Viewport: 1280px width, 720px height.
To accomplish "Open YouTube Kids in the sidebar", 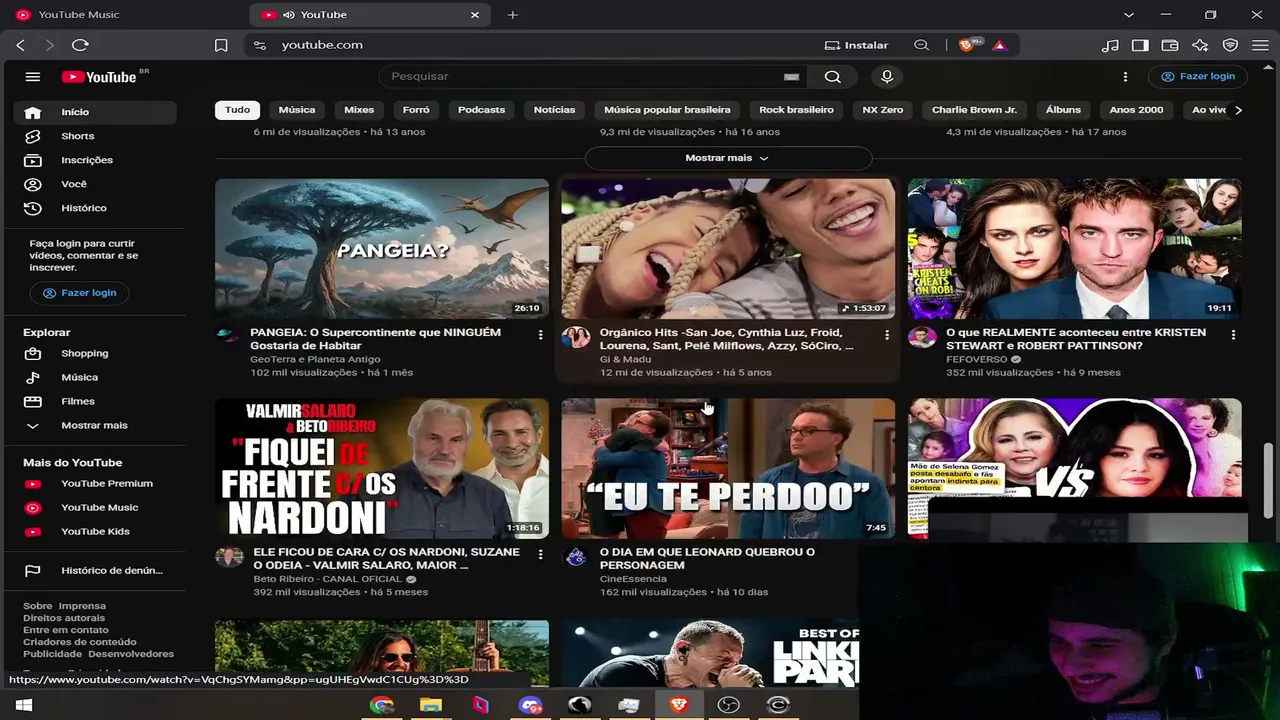I will pos(95,531).
